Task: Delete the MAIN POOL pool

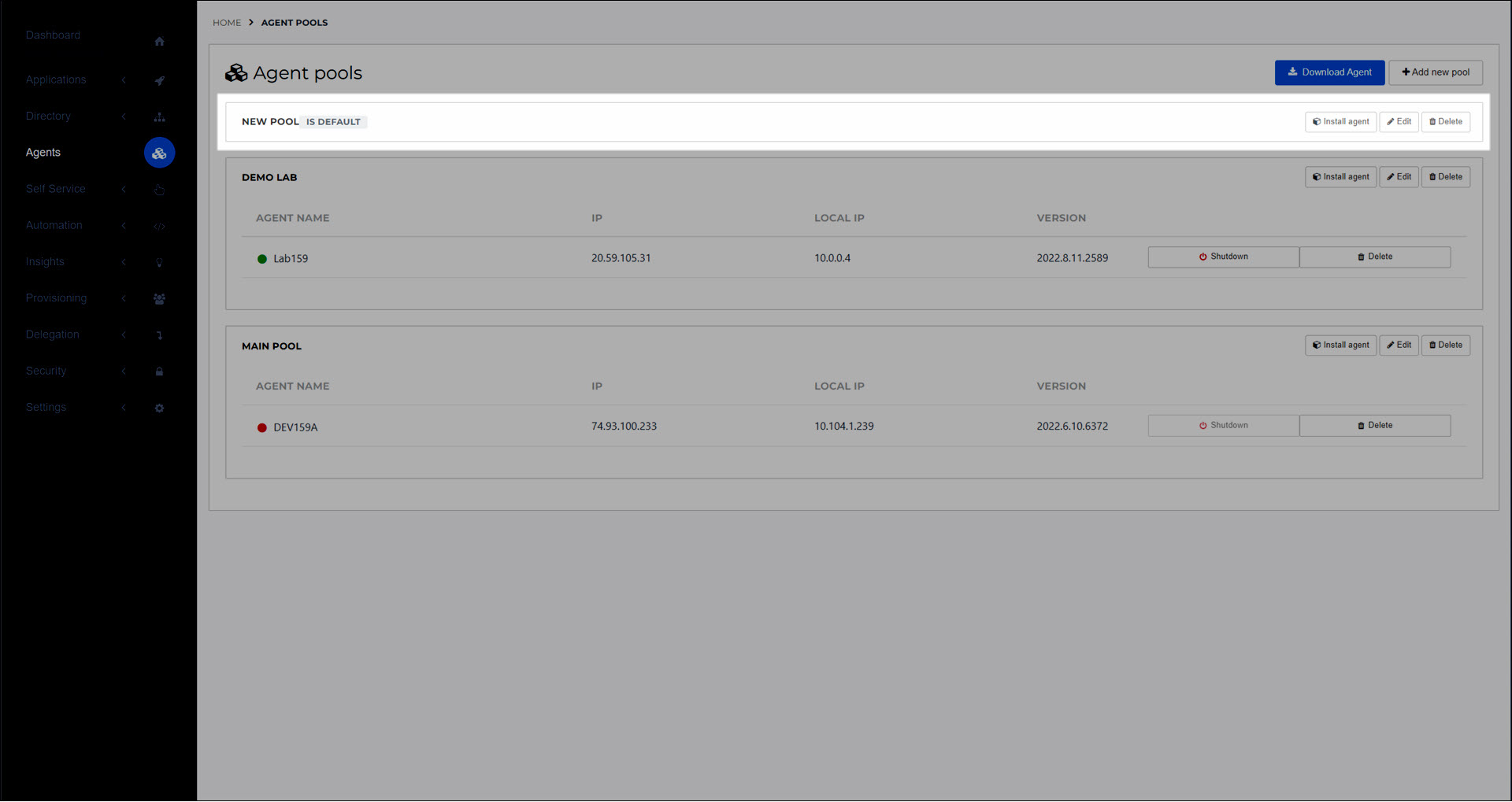Action: click(1445, 346)
